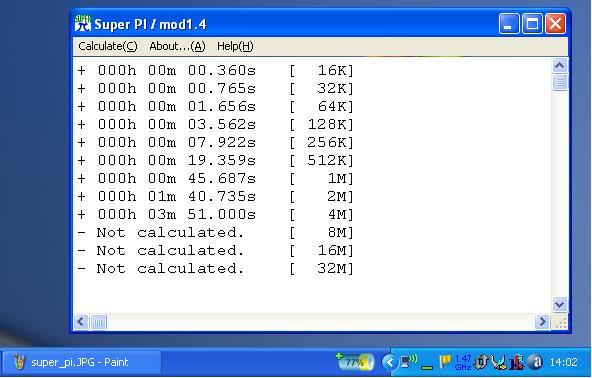
Task: Click the vertical scrollbar down arrow
Action: click(560, 304)
